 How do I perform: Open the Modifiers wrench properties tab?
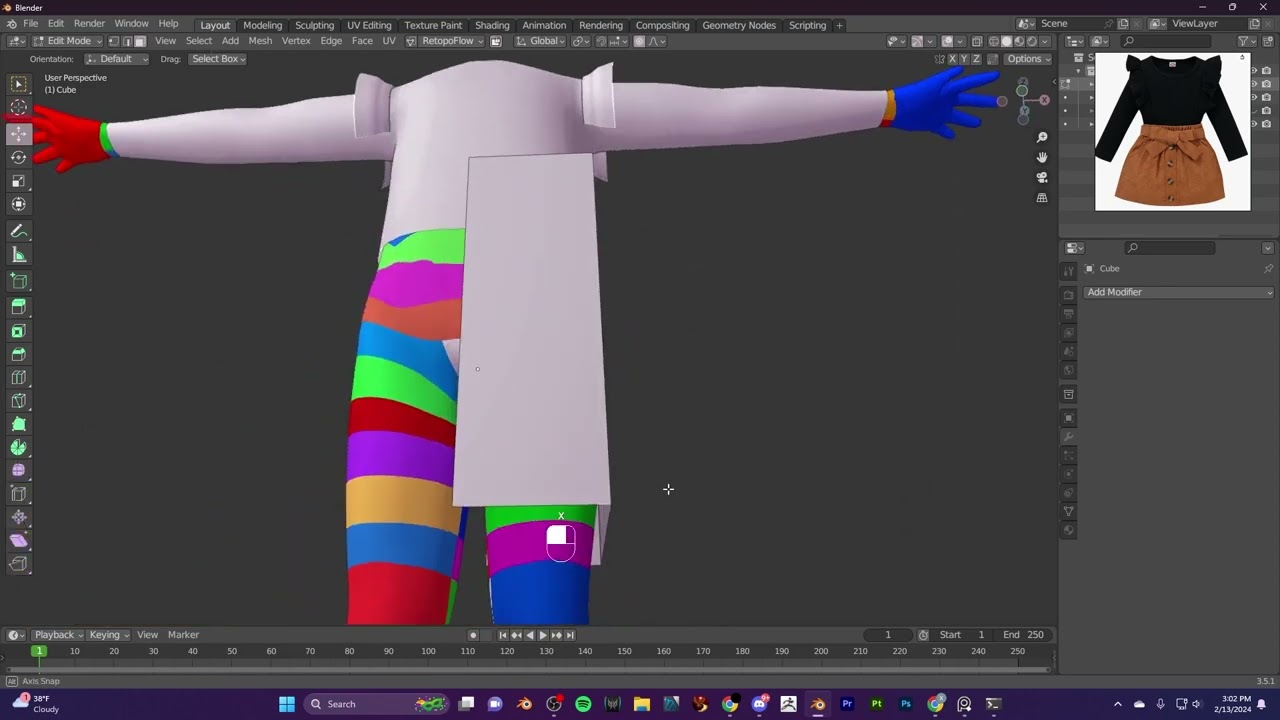(1069, 437)
